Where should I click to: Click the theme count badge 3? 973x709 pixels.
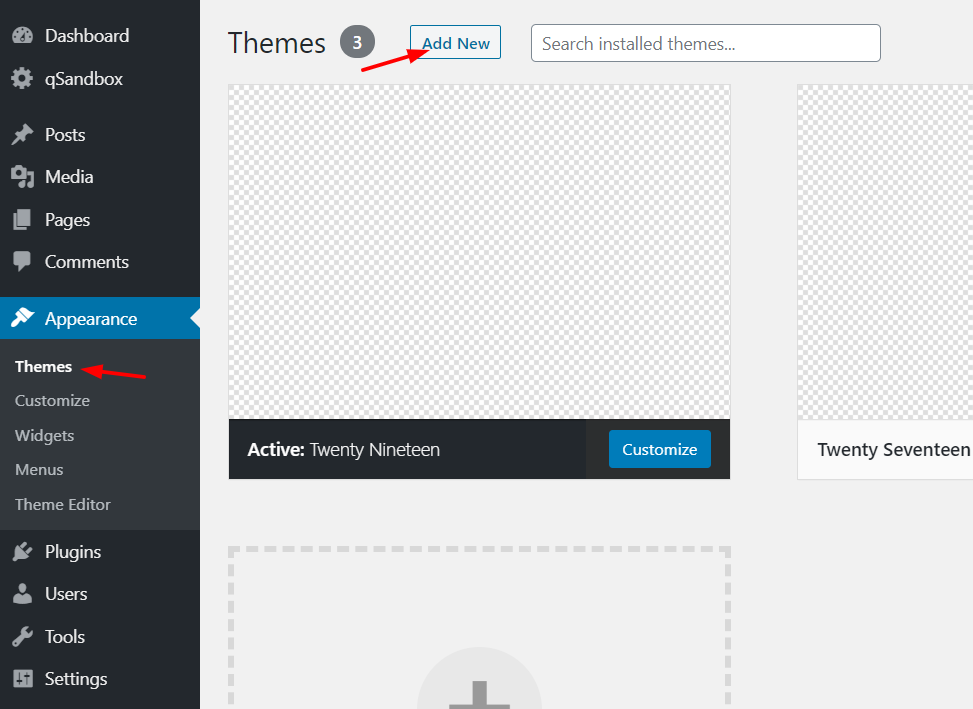tap(357, 42)
